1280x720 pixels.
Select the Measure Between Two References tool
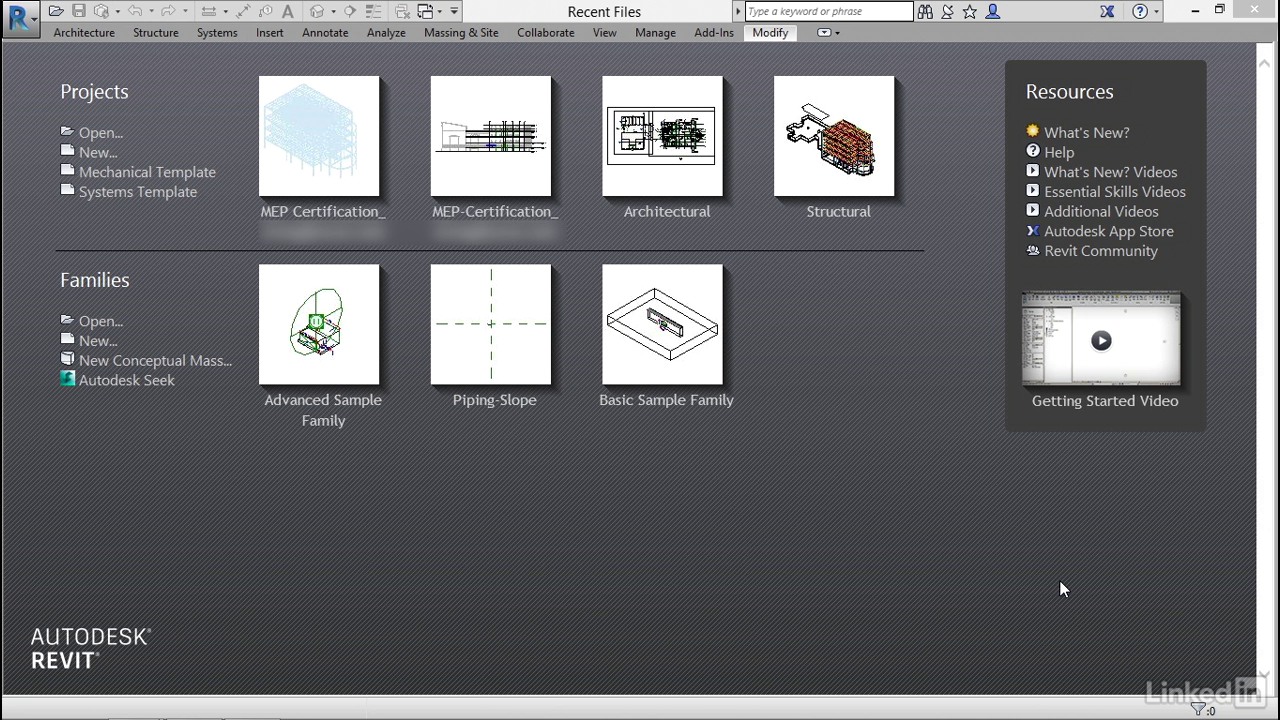(208, 11)
